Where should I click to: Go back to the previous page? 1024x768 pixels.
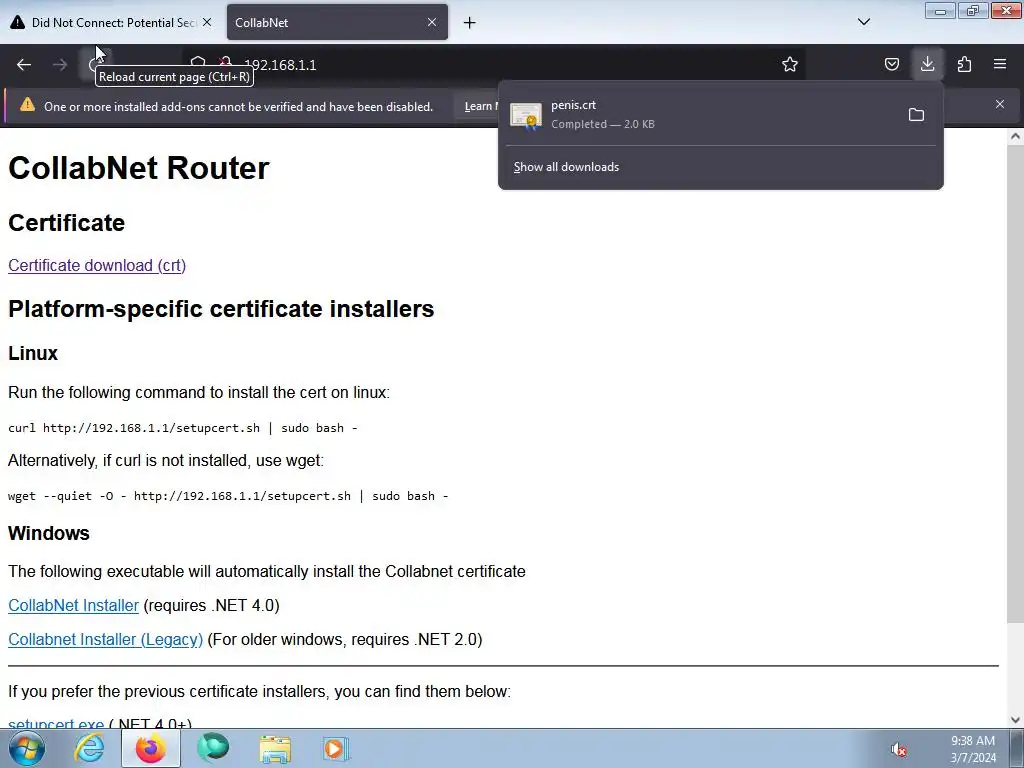(x=24, y=65)
